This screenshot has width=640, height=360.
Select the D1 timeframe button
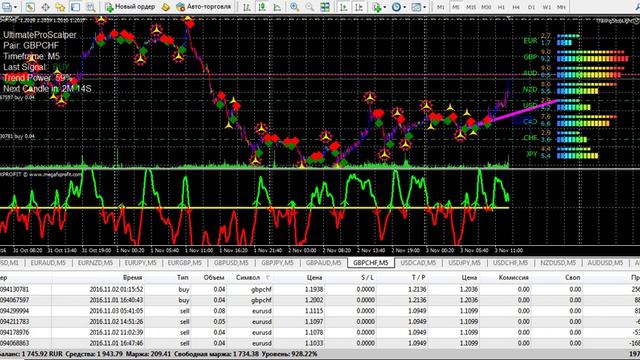click(531, 7)
